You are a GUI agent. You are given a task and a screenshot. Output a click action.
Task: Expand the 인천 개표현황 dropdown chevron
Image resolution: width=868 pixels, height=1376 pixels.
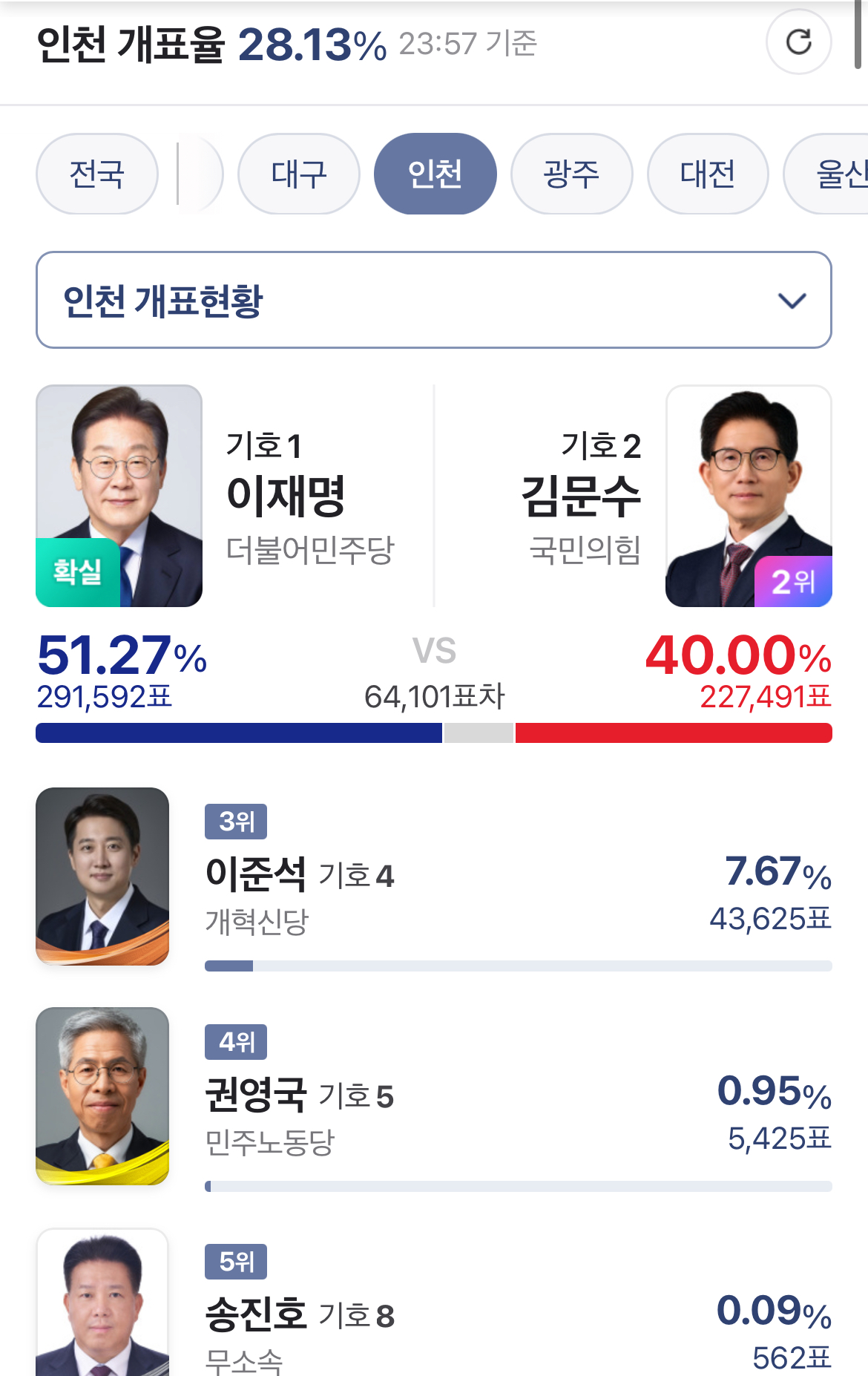[792, 301]
